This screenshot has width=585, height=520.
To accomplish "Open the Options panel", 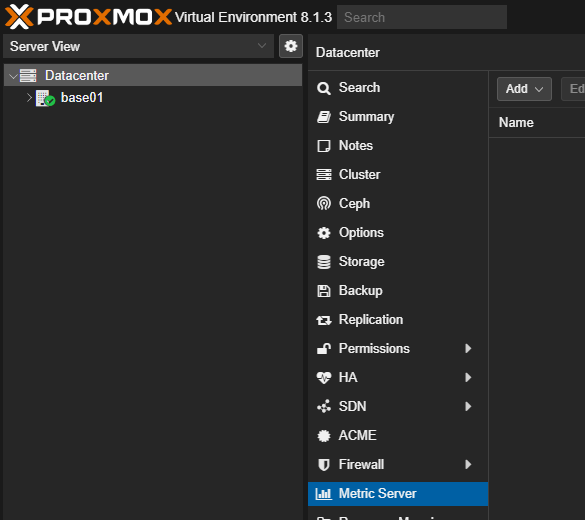I will [x=398, y=232].
